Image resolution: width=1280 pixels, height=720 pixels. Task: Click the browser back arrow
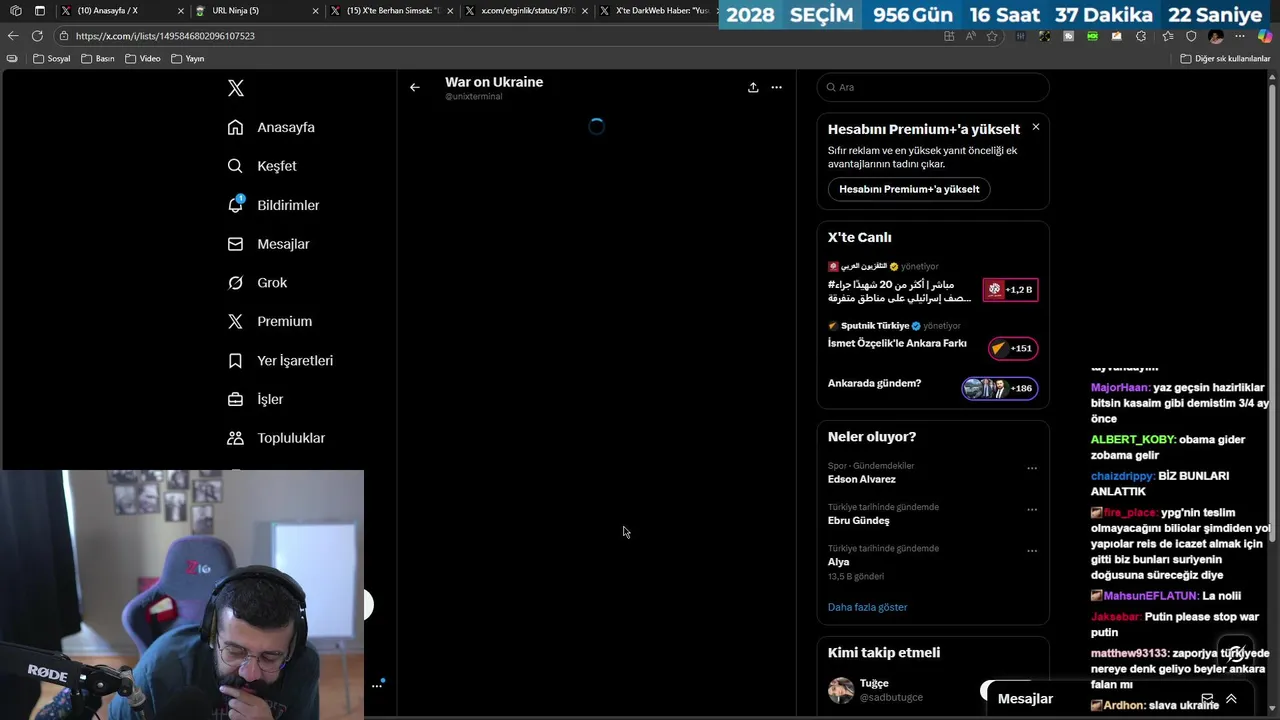tap(13, 35)
